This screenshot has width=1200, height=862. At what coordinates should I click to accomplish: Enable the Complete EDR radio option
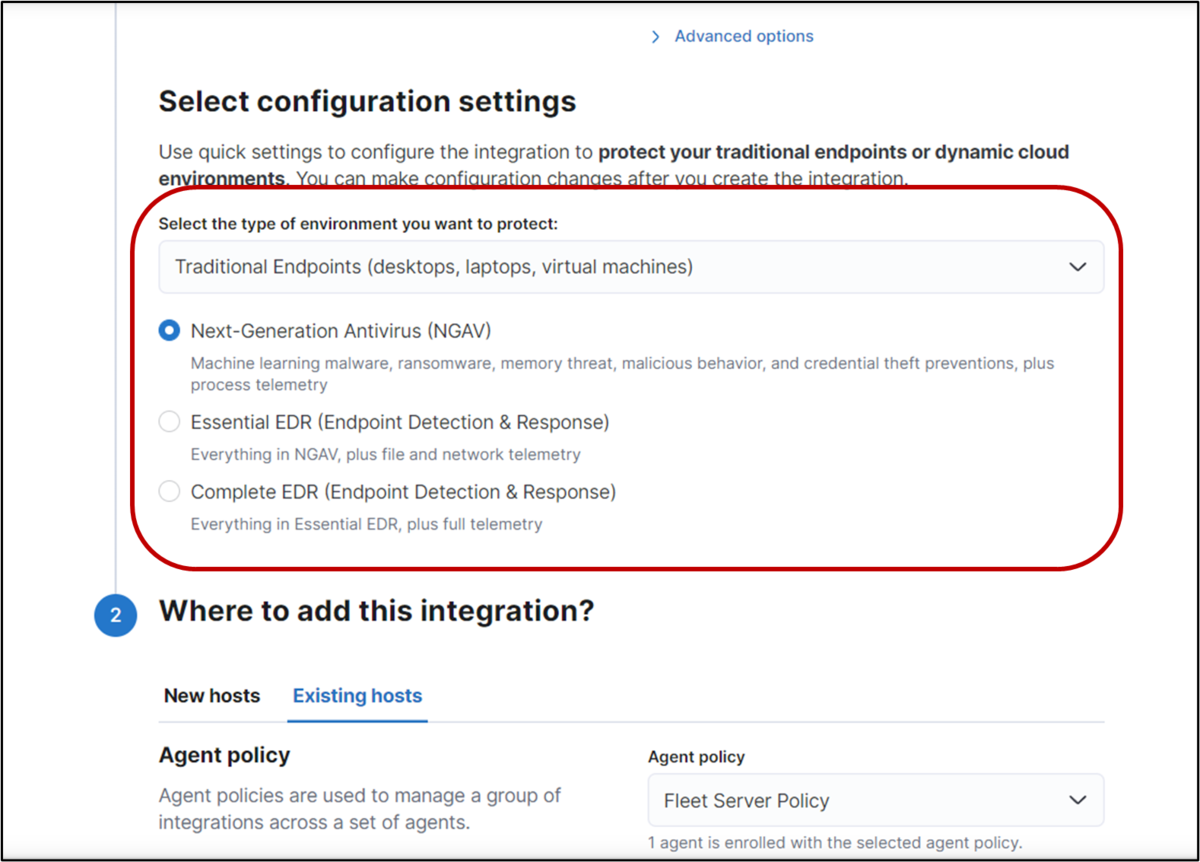[169, 492]
